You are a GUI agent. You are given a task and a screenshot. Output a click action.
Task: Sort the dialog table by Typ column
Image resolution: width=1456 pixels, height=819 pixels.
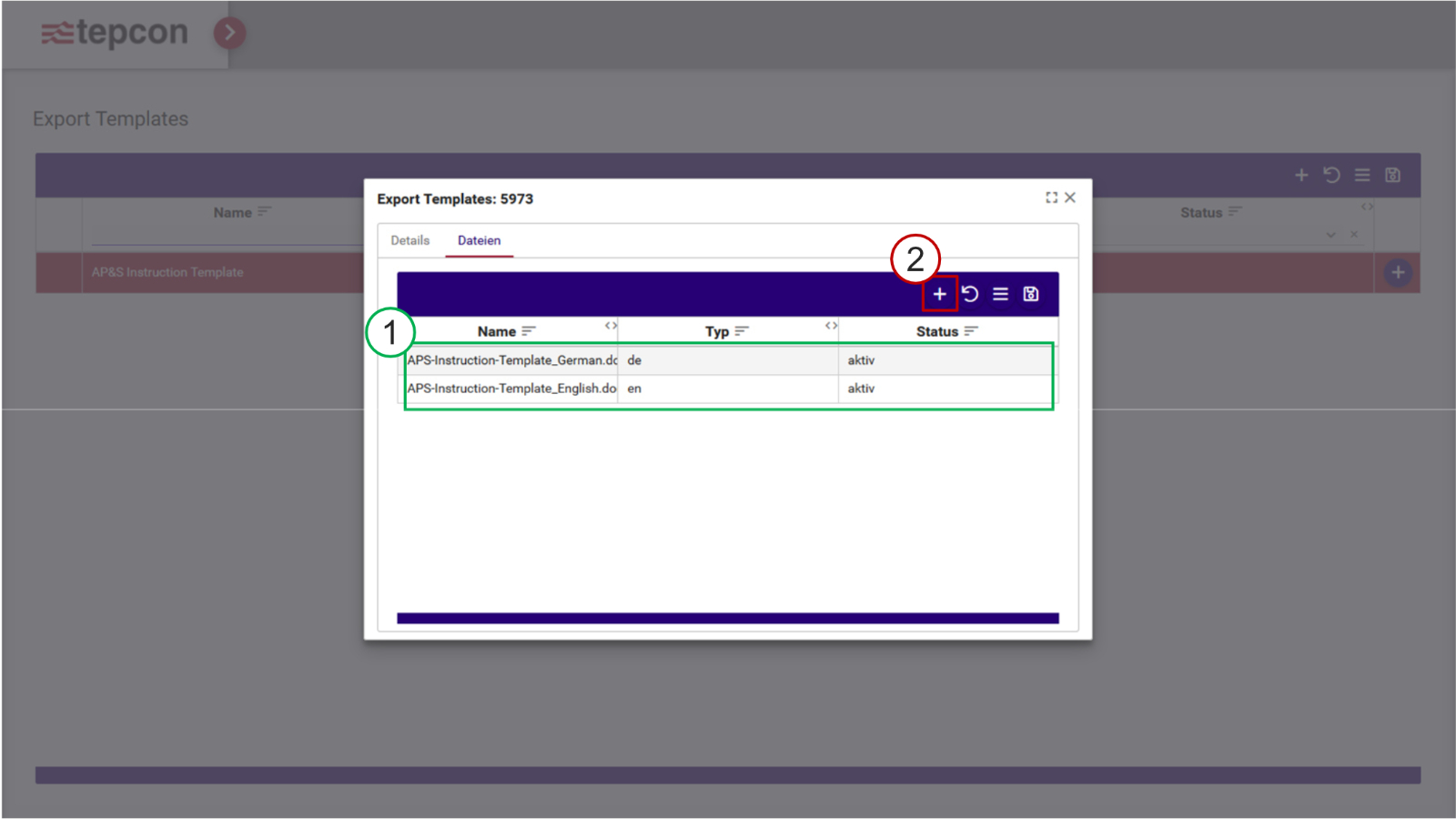click(742, 331)
